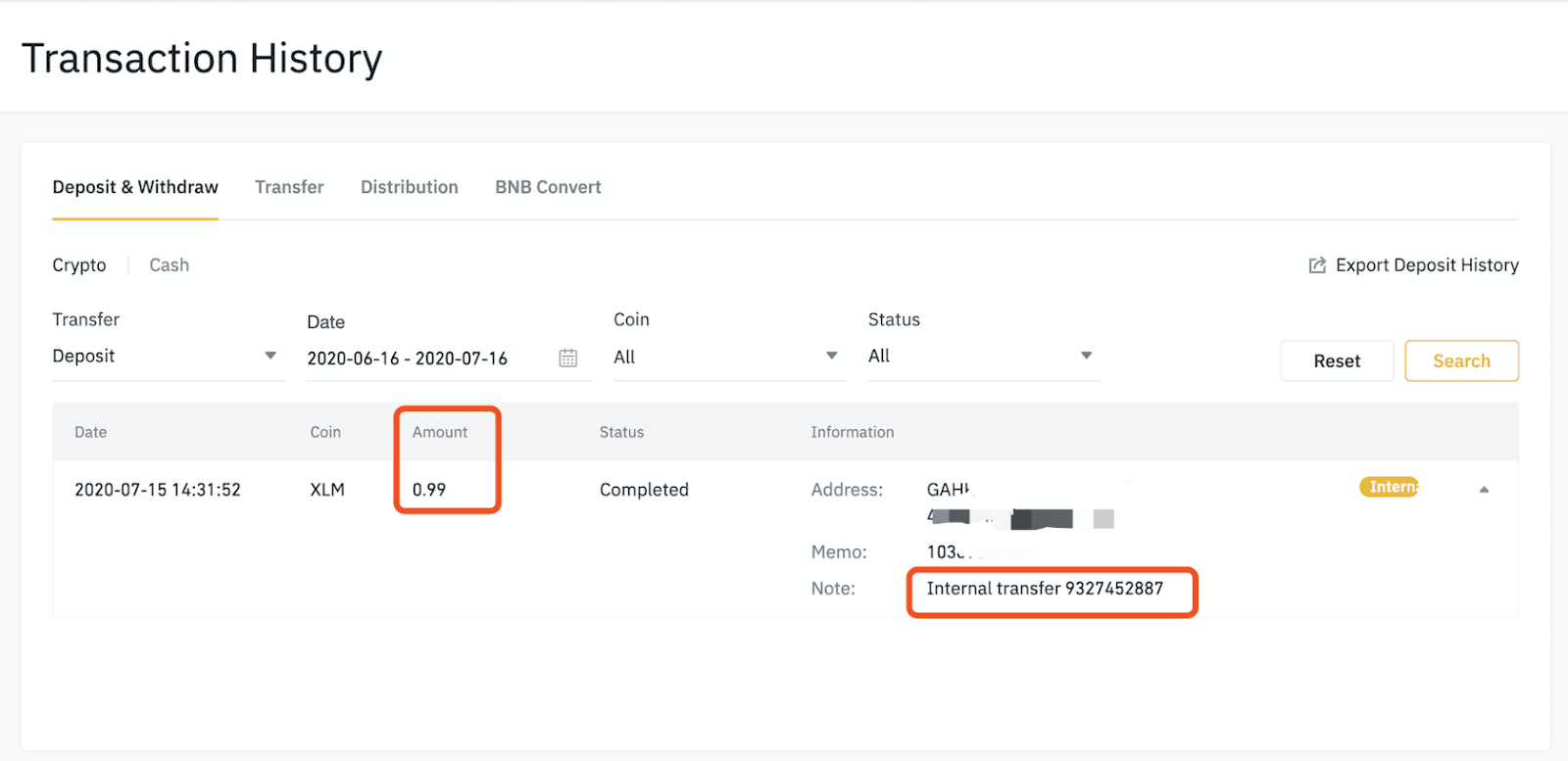The image size is (1568, 761).
Task: Click the Completed status cell
Action: pos(644,490)
